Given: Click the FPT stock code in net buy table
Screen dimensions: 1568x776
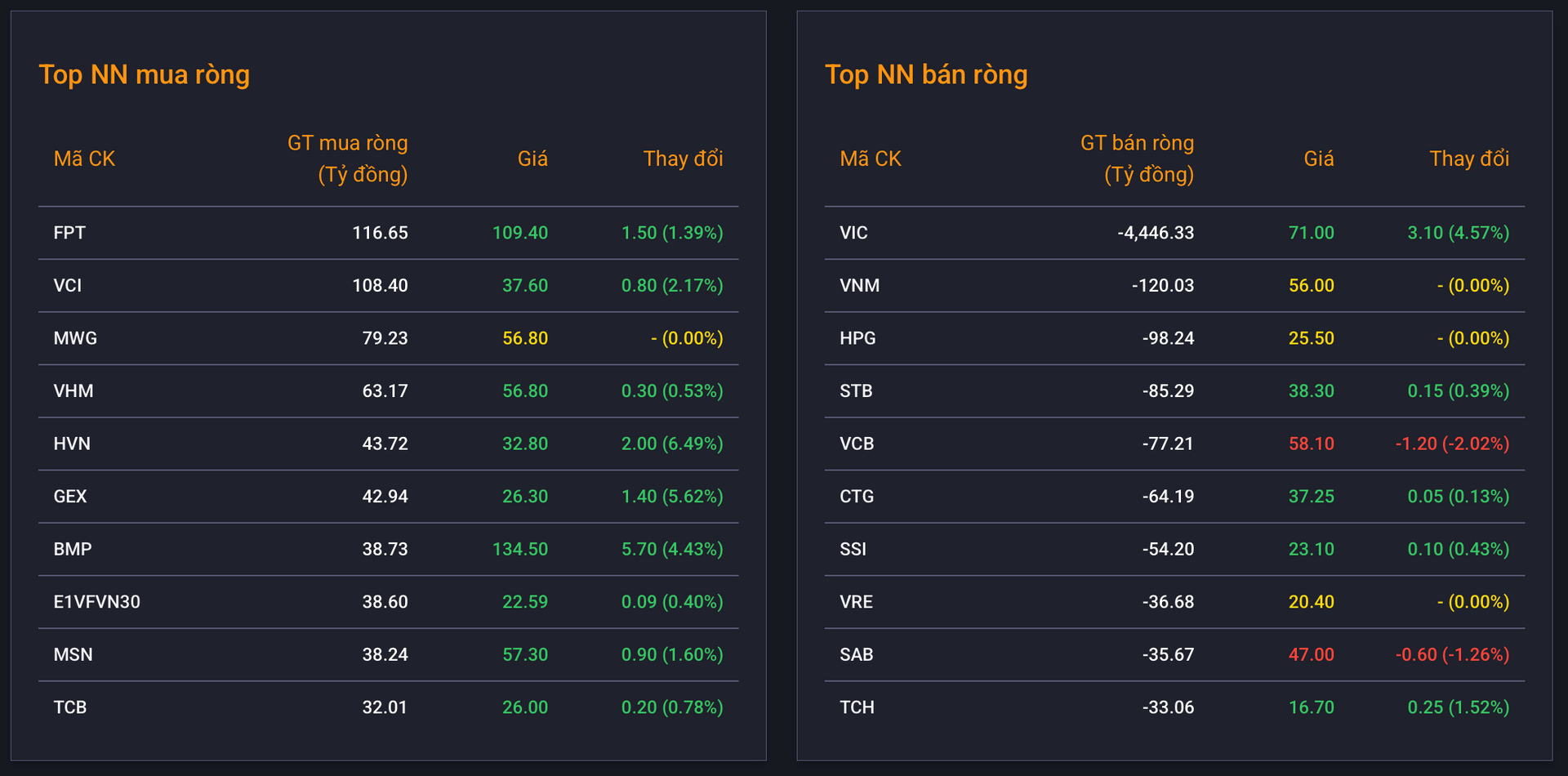Looking at the screenshot, I should click(69, 233).
